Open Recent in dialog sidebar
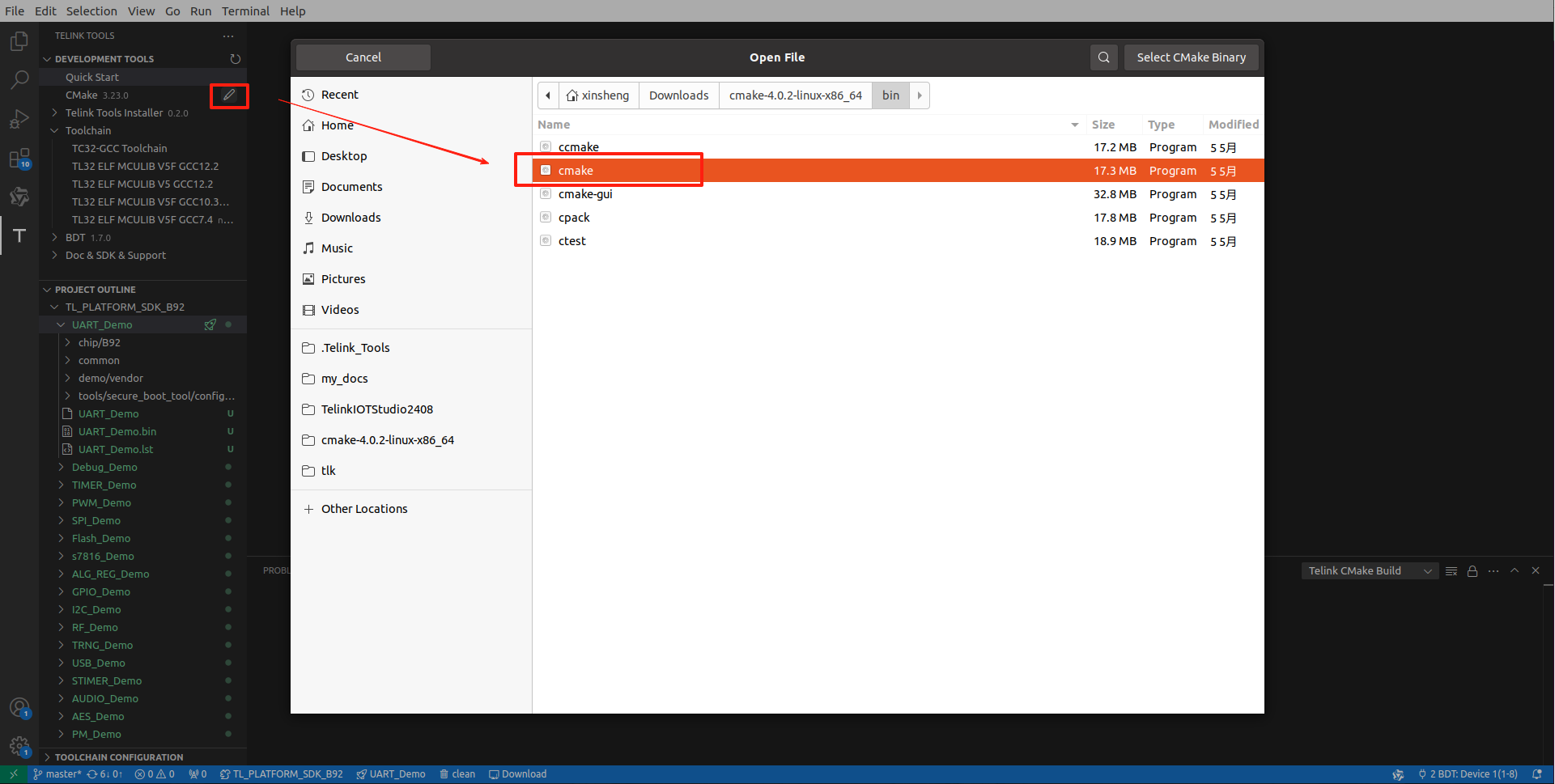Screen dimensions: 1555x784 click(411, 95)
